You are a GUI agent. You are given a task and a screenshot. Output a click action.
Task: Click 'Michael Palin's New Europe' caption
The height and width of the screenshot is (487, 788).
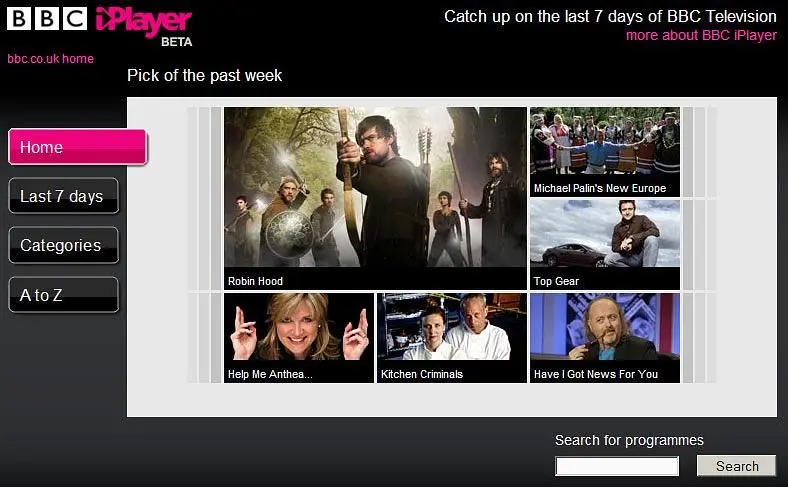click(600, 188)
